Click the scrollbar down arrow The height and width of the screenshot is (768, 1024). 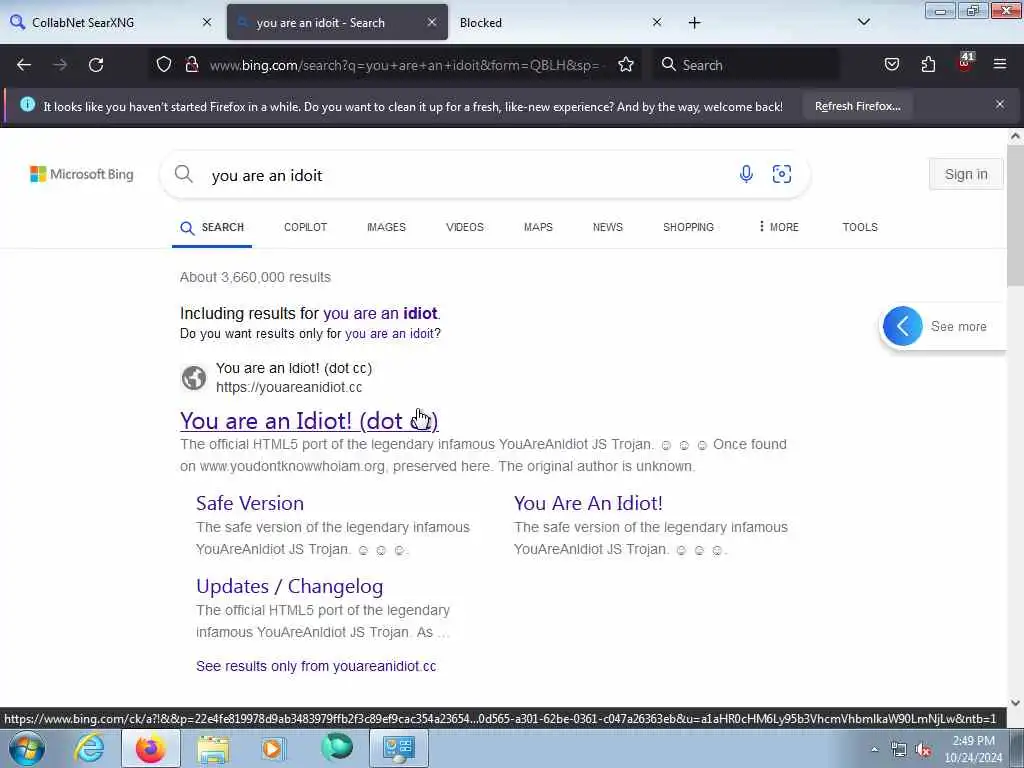1015,703
